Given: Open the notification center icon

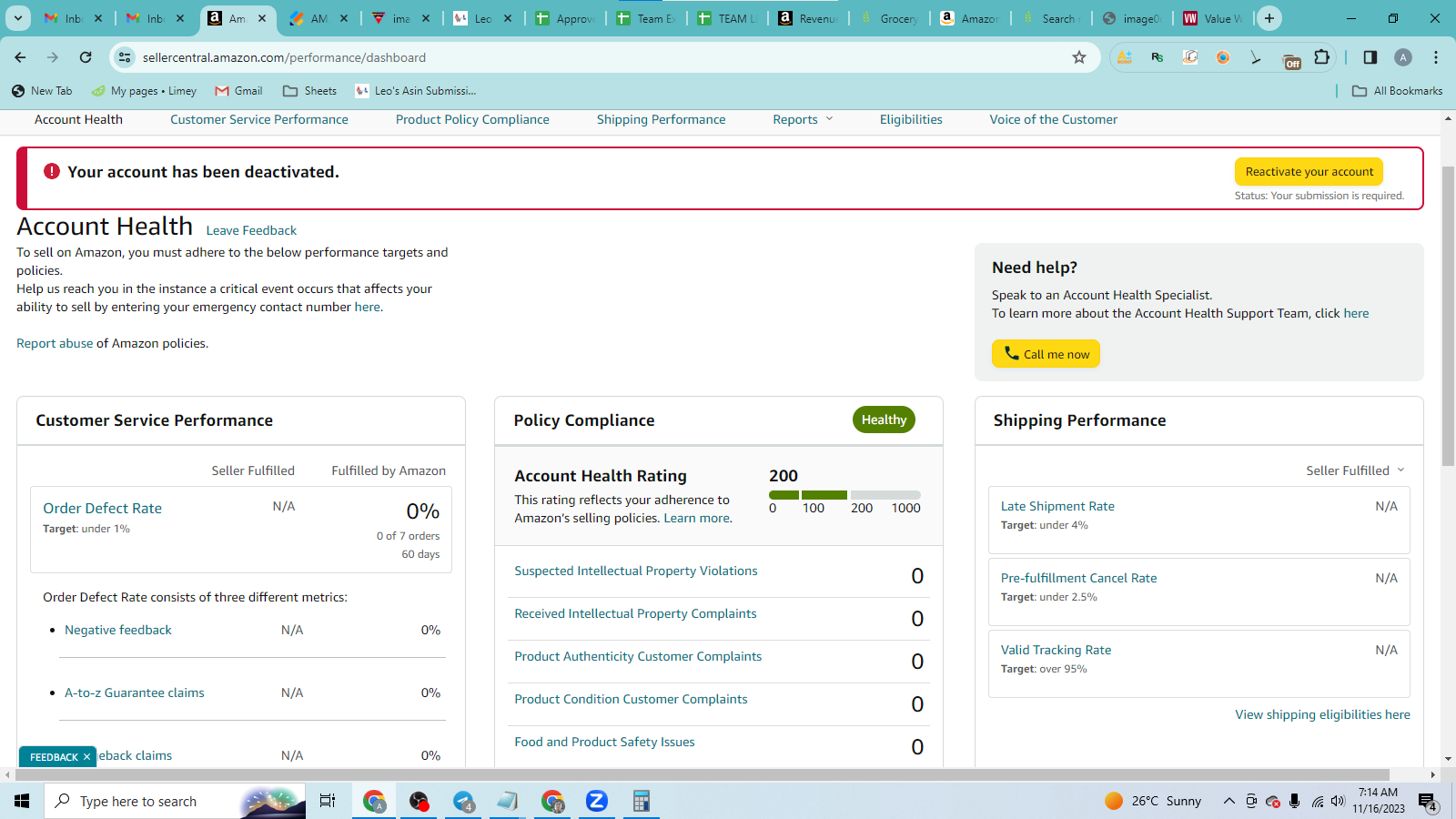Looking at the screenshot, I should click(1428, 802).
